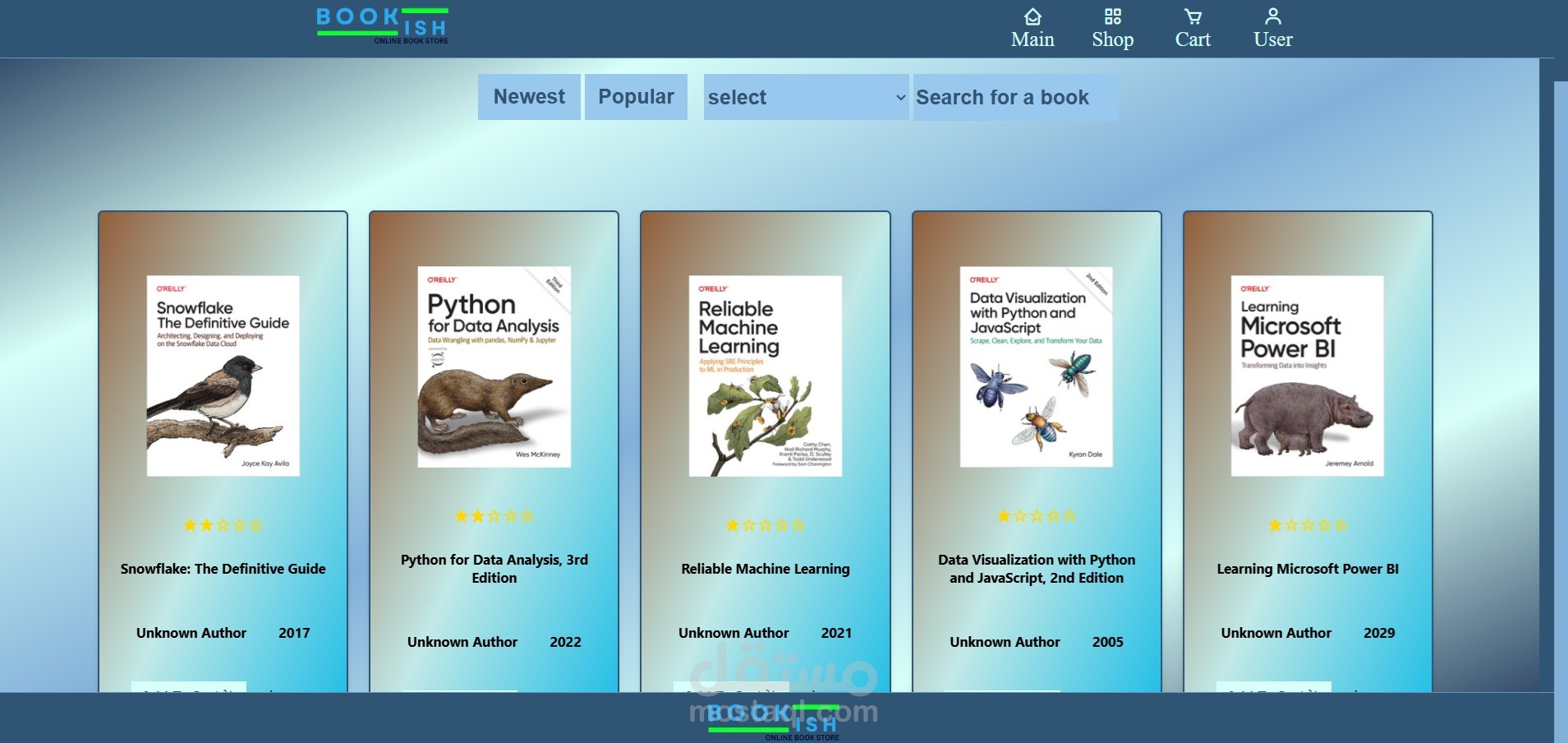Open Reliable Machine Learning cover image
Image resolution: width=1568 pixels, height=743 pixels.
click(x=766, y=376)
